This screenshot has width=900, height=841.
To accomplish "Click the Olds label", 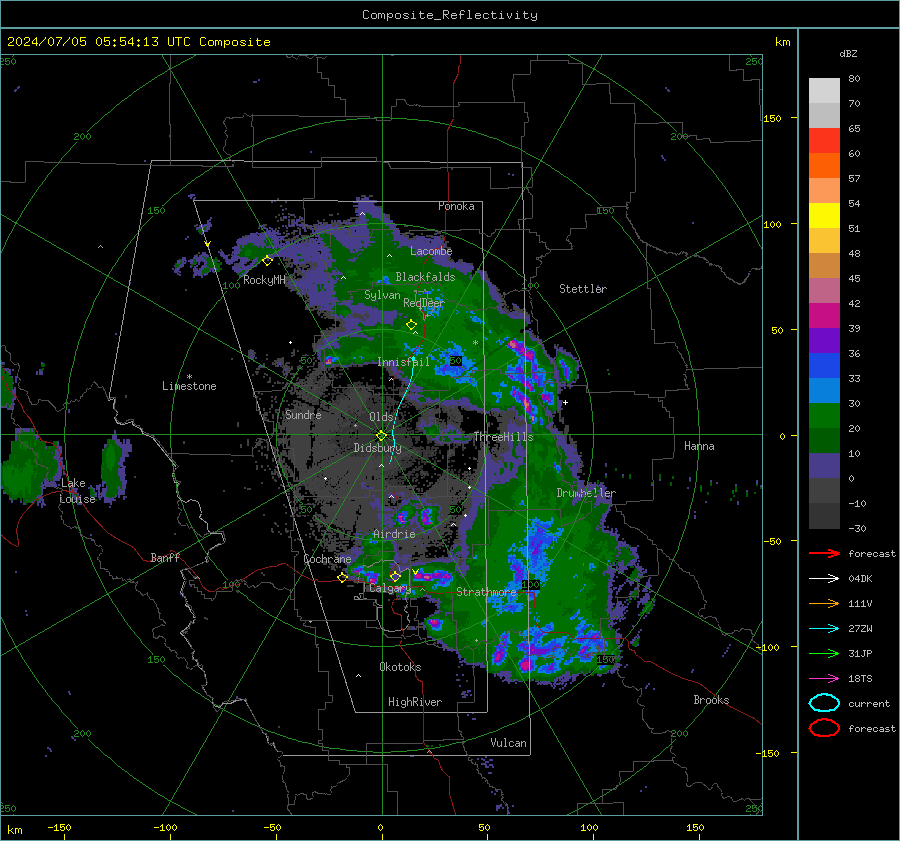I will [x=381, y=417].
